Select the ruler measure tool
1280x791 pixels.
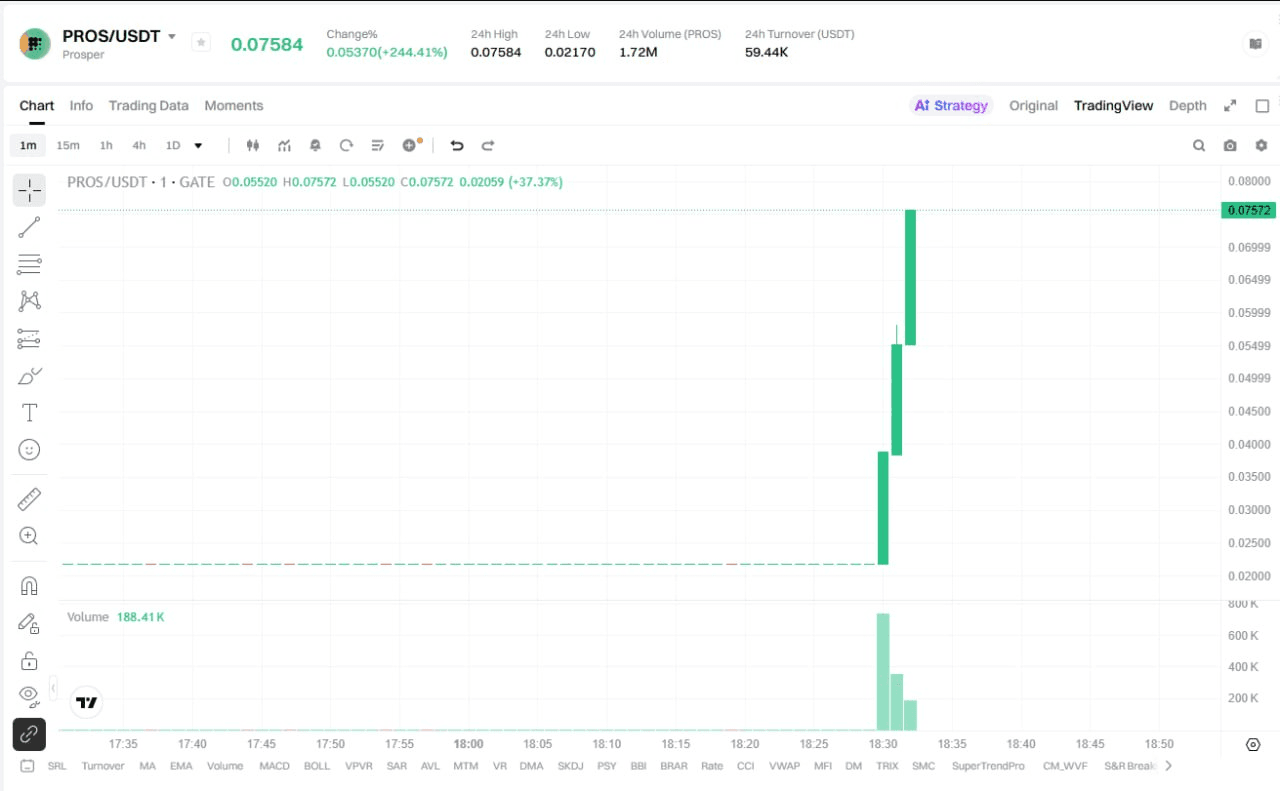click(x=29, y=498)
